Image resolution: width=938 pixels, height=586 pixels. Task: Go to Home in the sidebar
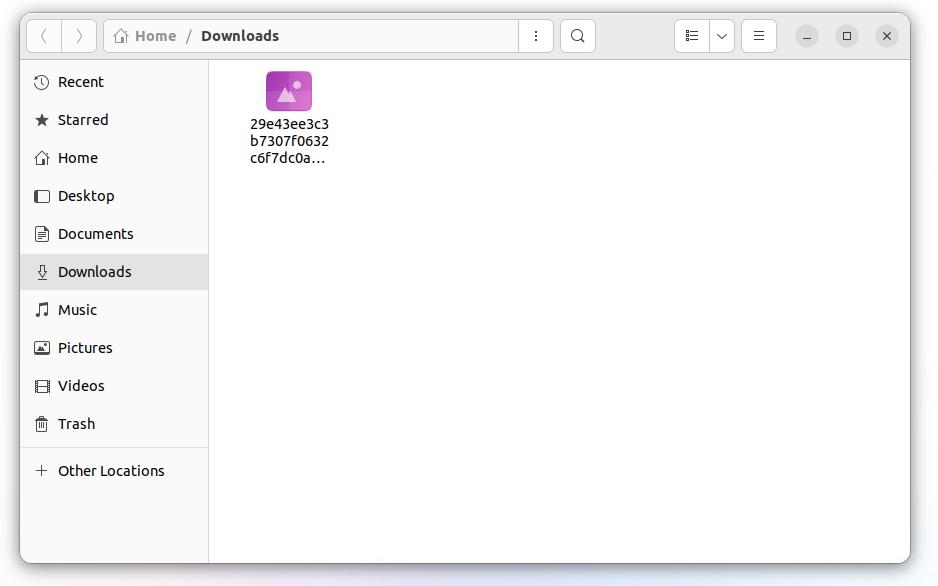click(77, 158)
